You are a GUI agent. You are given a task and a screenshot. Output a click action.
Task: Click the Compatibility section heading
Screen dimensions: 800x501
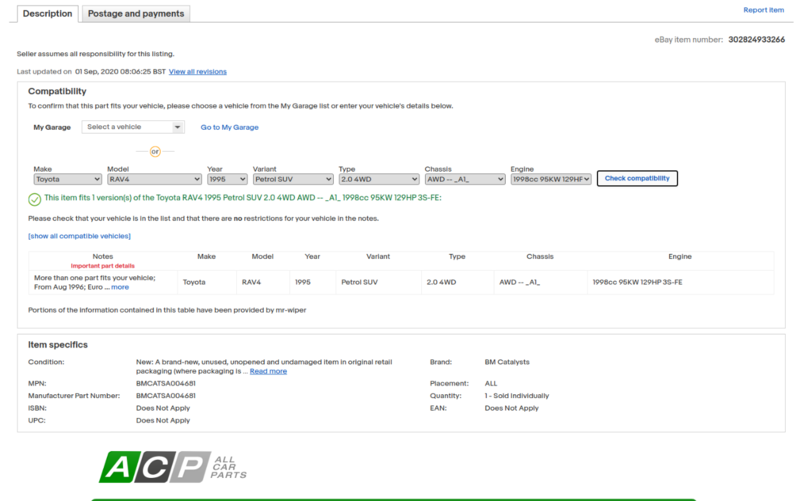coord(57,91)
